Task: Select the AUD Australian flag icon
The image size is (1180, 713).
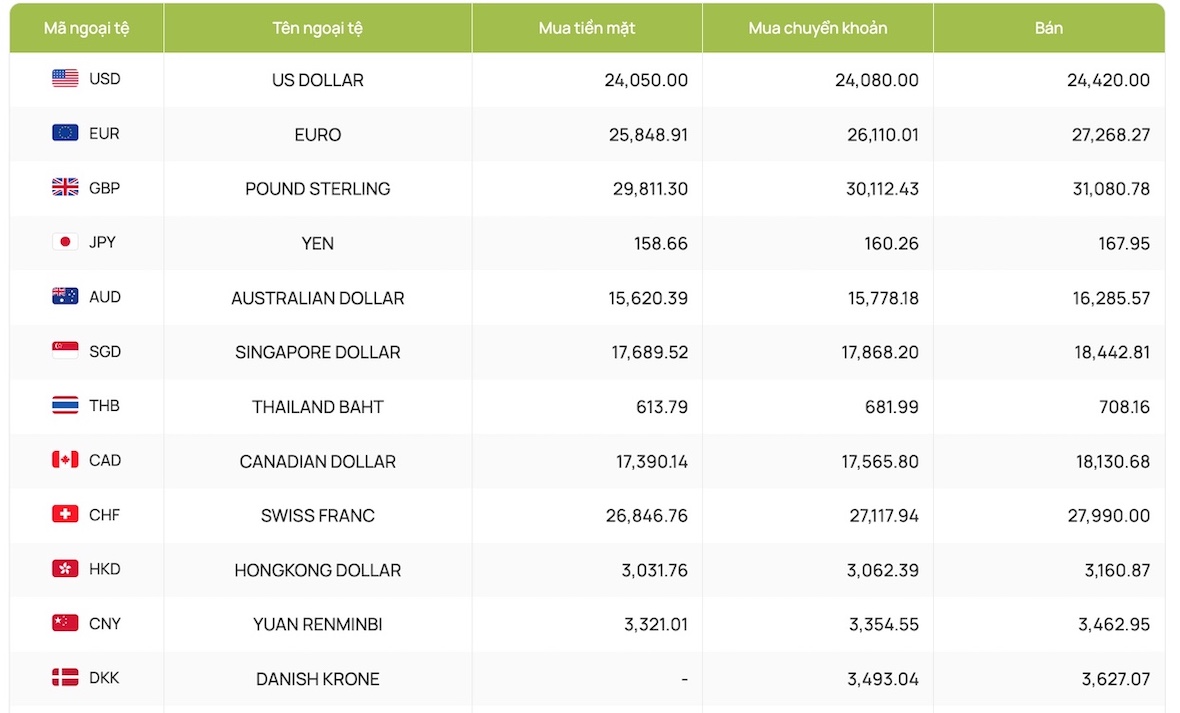Action: click(x=65, y=296)
